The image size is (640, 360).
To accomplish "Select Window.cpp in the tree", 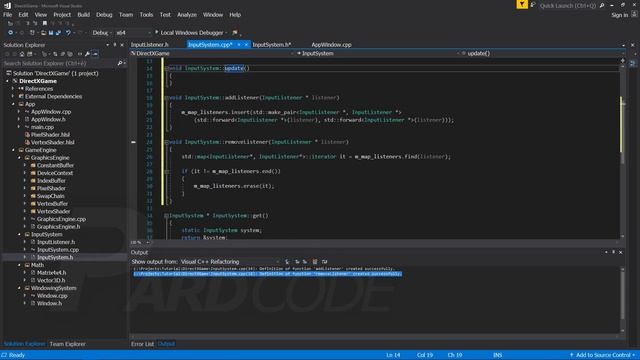I will pyautogui.click(x=52, y=296).
